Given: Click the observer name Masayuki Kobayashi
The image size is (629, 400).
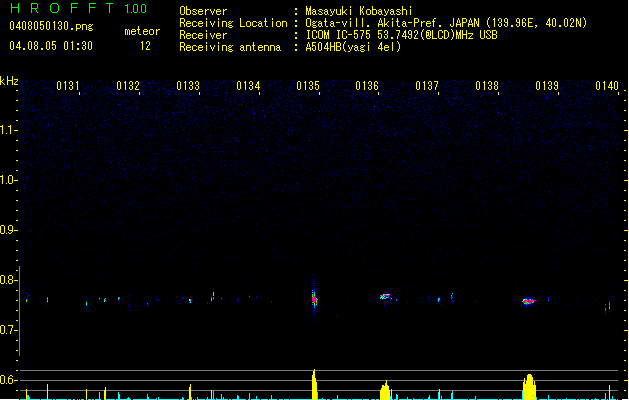Looking at the screenshot, I should 359,11.
